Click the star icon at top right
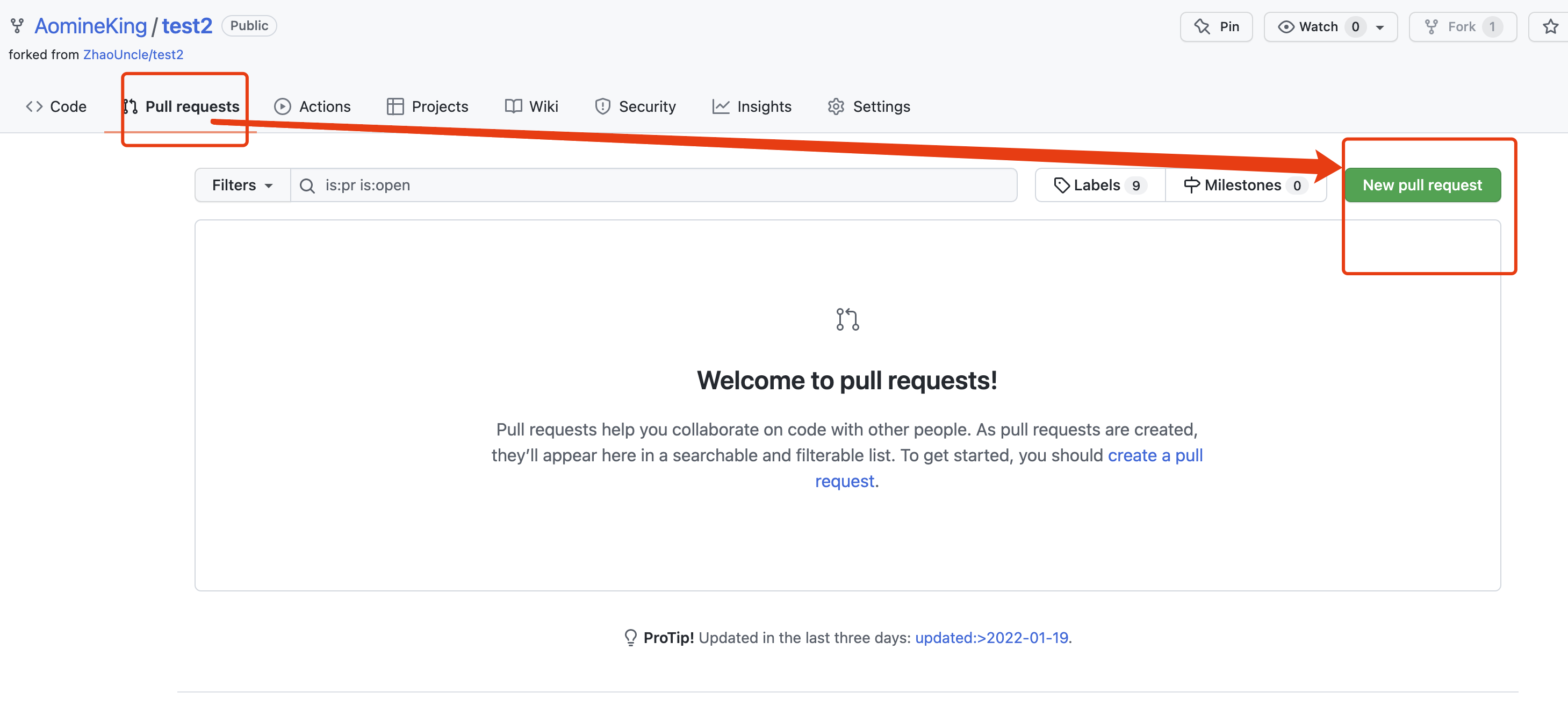 1550,27
